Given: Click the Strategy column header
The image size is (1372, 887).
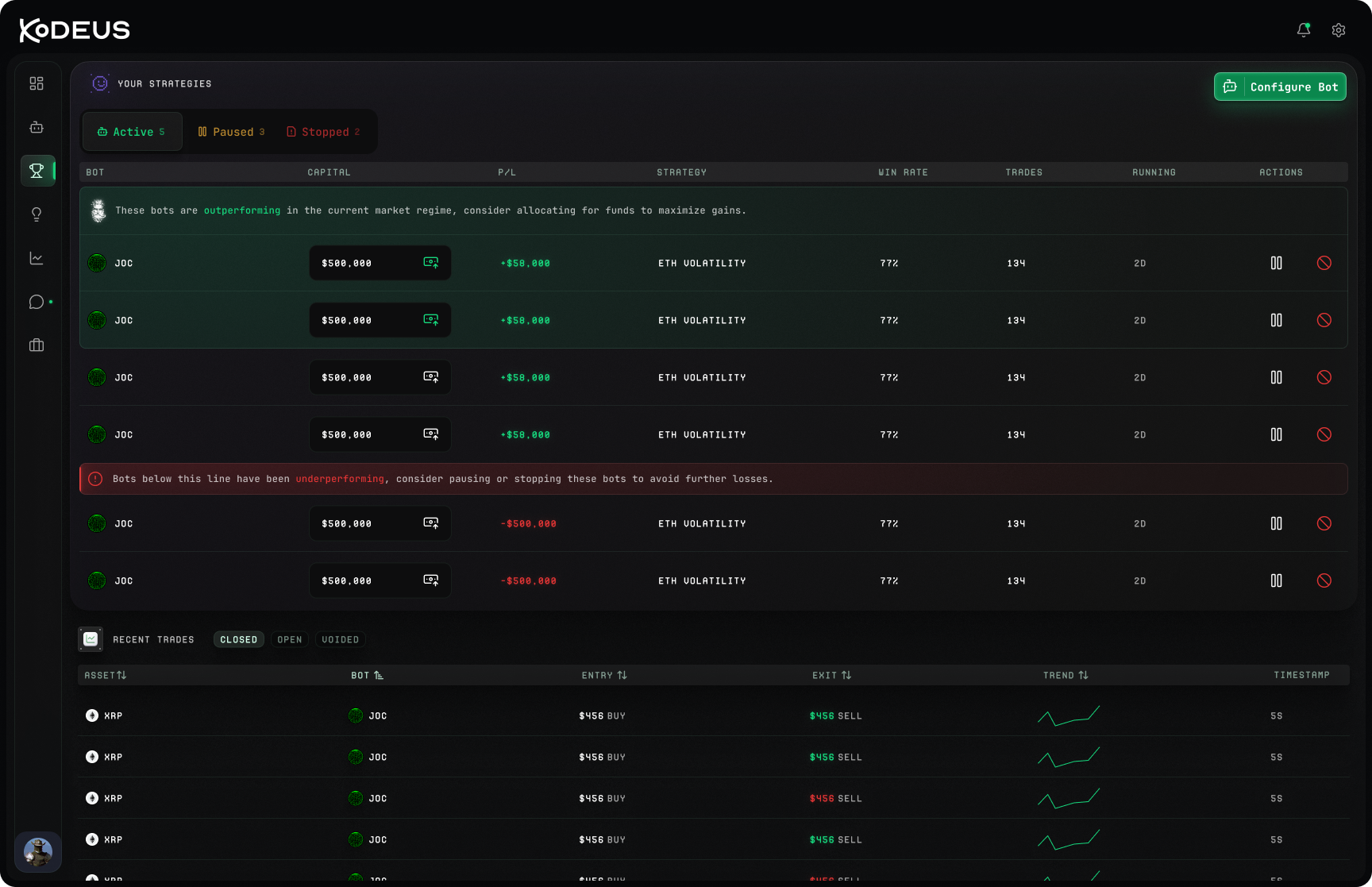Looking at the screenshot, I should point(681,172).
